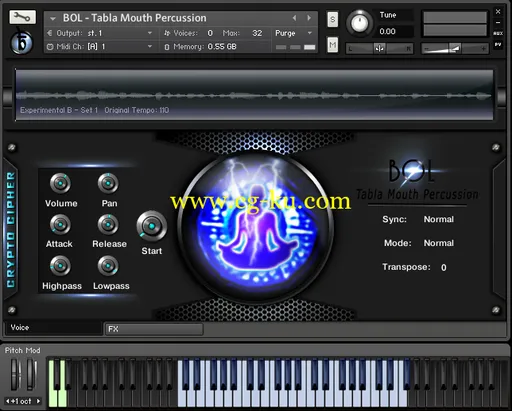Click the Pan knob in the voice panel

pyautogui.click(x=108, y=184)
